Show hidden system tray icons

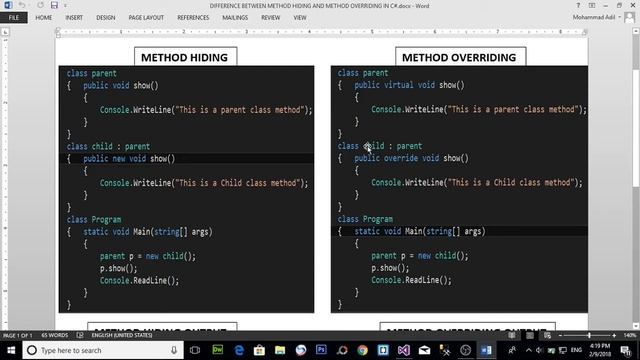pos(529,350)
